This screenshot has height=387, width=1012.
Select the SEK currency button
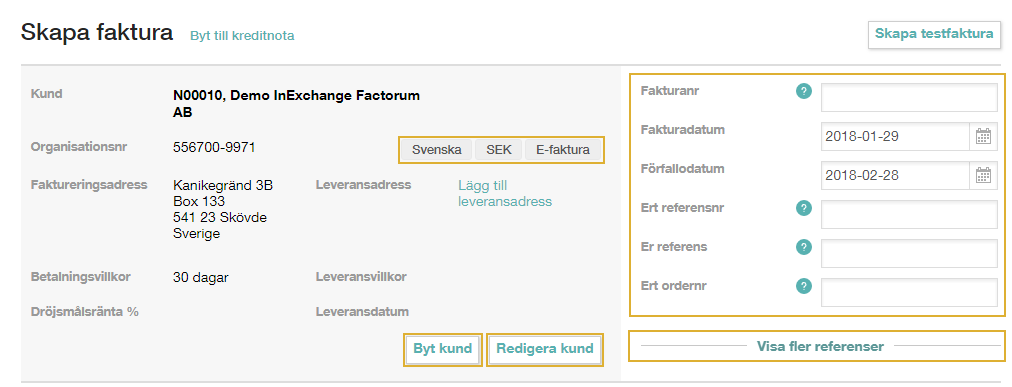coord(499,150)
